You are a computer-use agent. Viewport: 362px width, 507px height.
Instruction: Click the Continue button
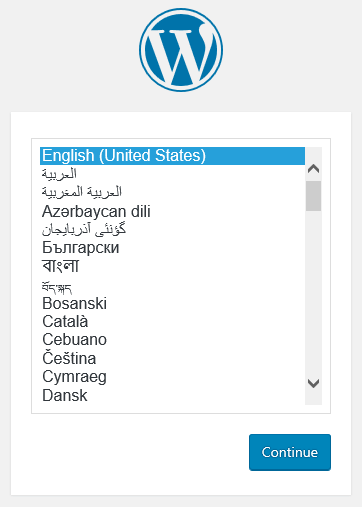pos(290,452)
